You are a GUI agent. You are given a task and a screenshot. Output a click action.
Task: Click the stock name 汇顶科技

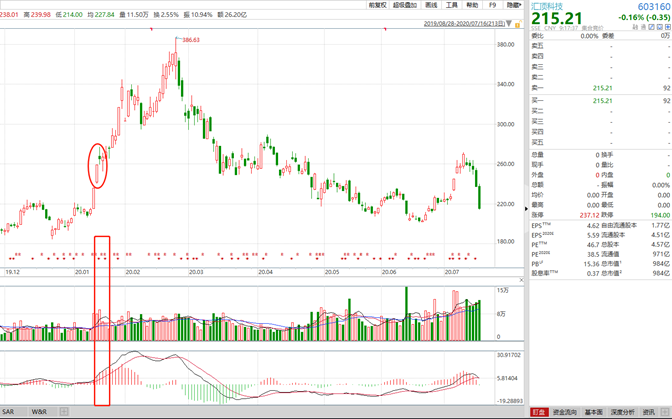click(x=547, y=6)
